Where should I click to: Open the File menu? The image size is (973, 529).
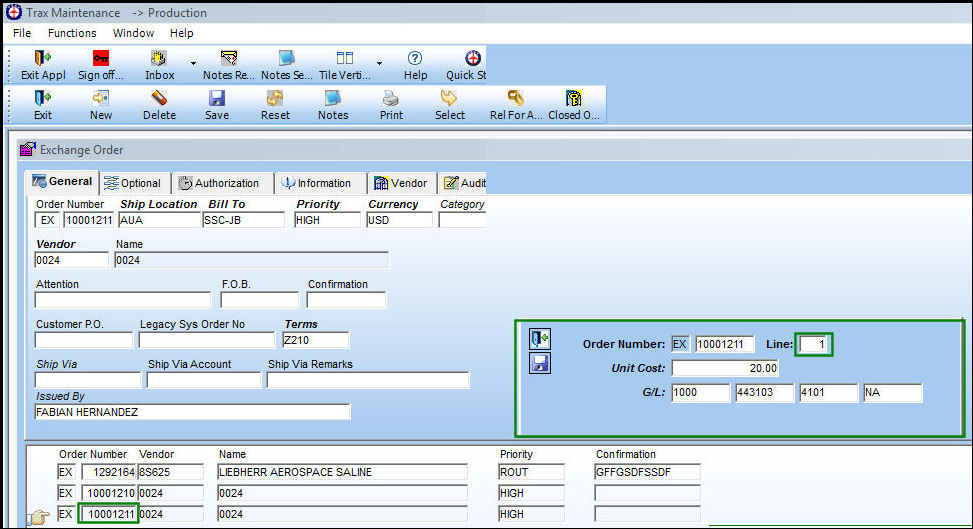(22, 33)
